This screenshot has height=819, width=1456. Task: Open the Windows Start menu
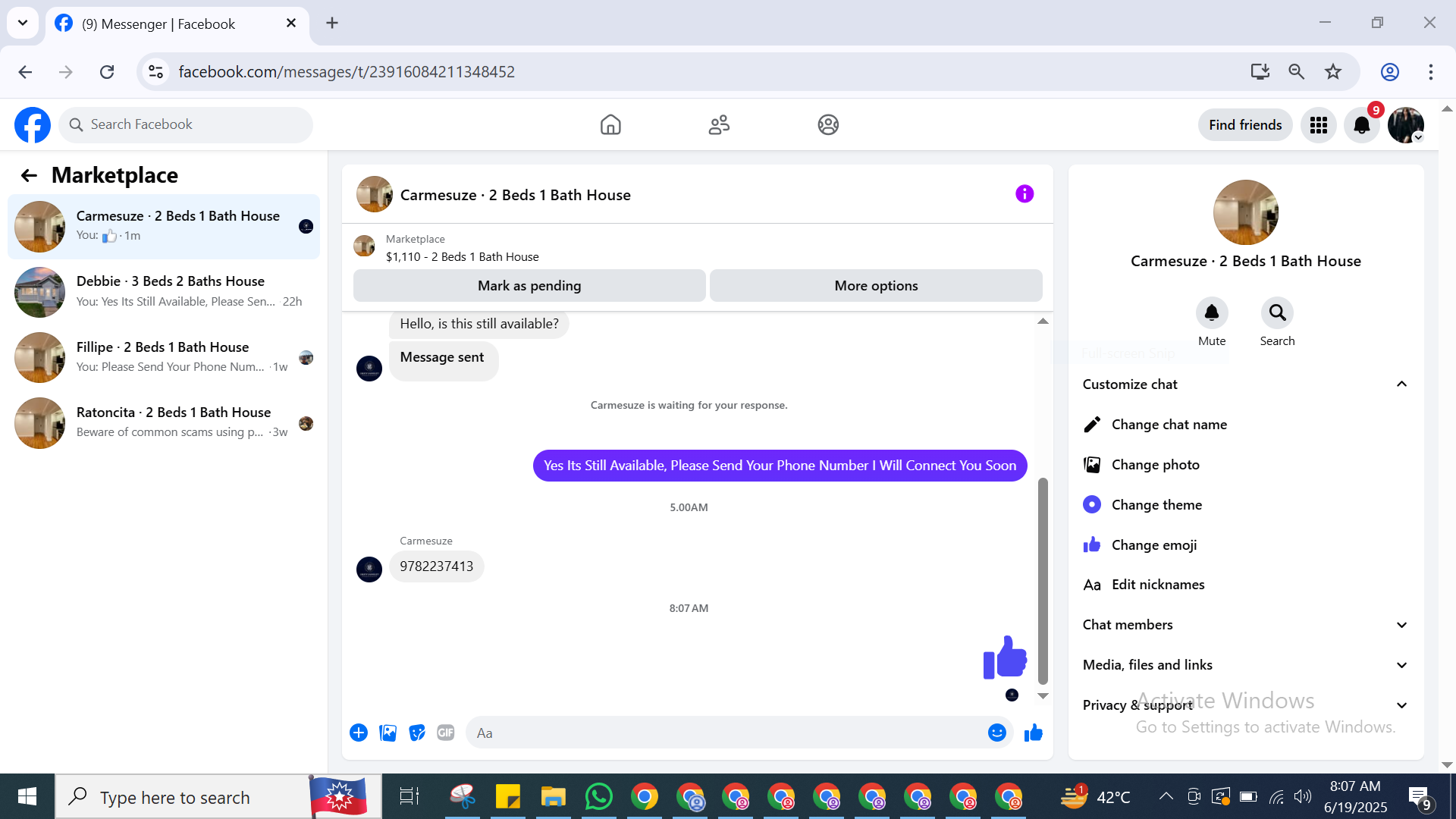(x=27, y=796)
